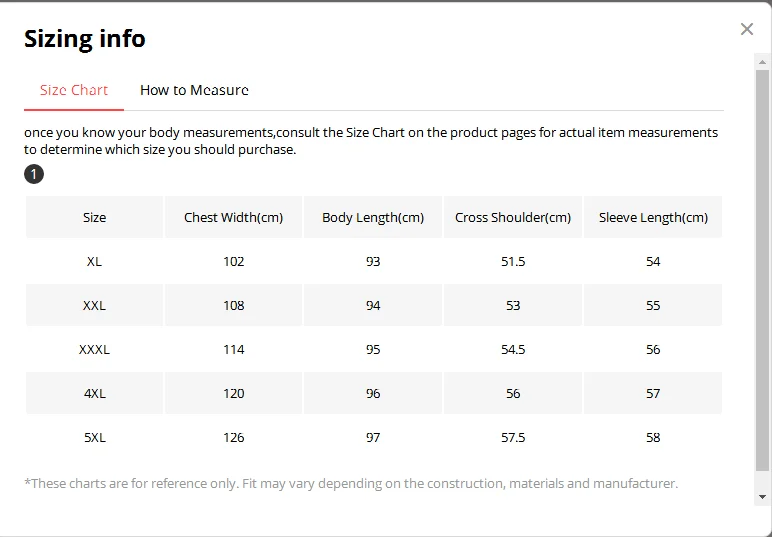Select the Size Chart tab
The image size is (772, 537).
click(x=74, y=90)
